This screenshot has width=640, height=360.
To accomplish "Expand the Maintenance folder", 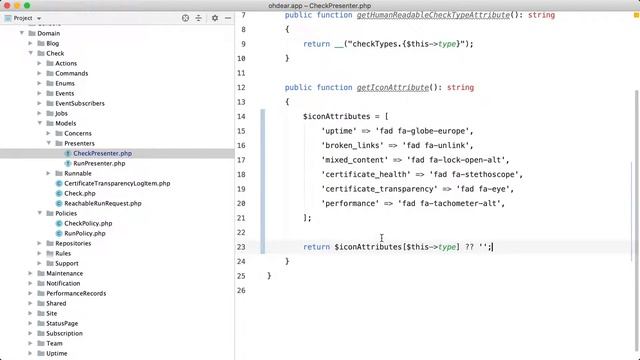I will point(30,273).
